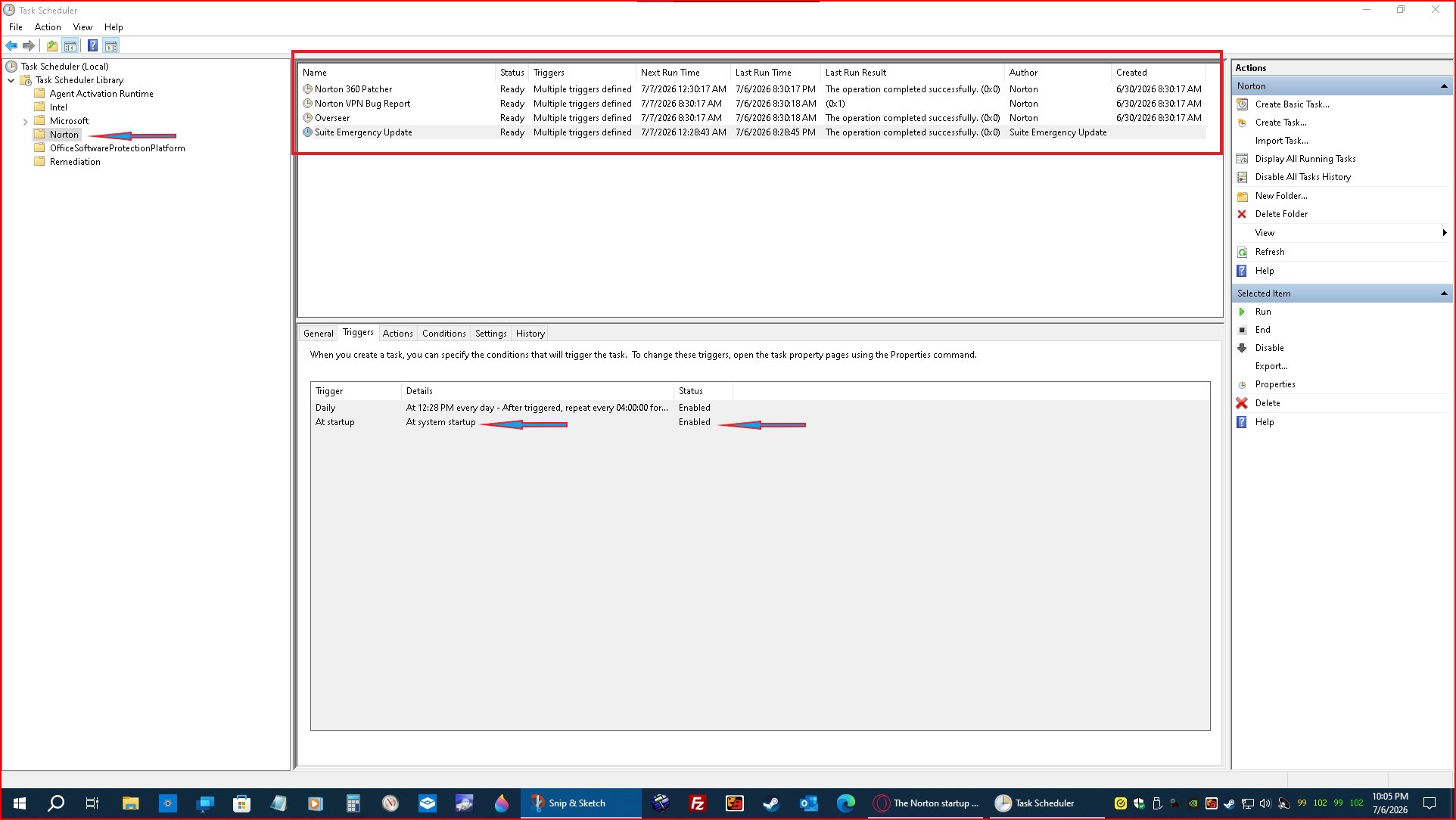This screenshot has width=1456, height=820.
Task: Switch to the General tab
Action: click(318, 334)
